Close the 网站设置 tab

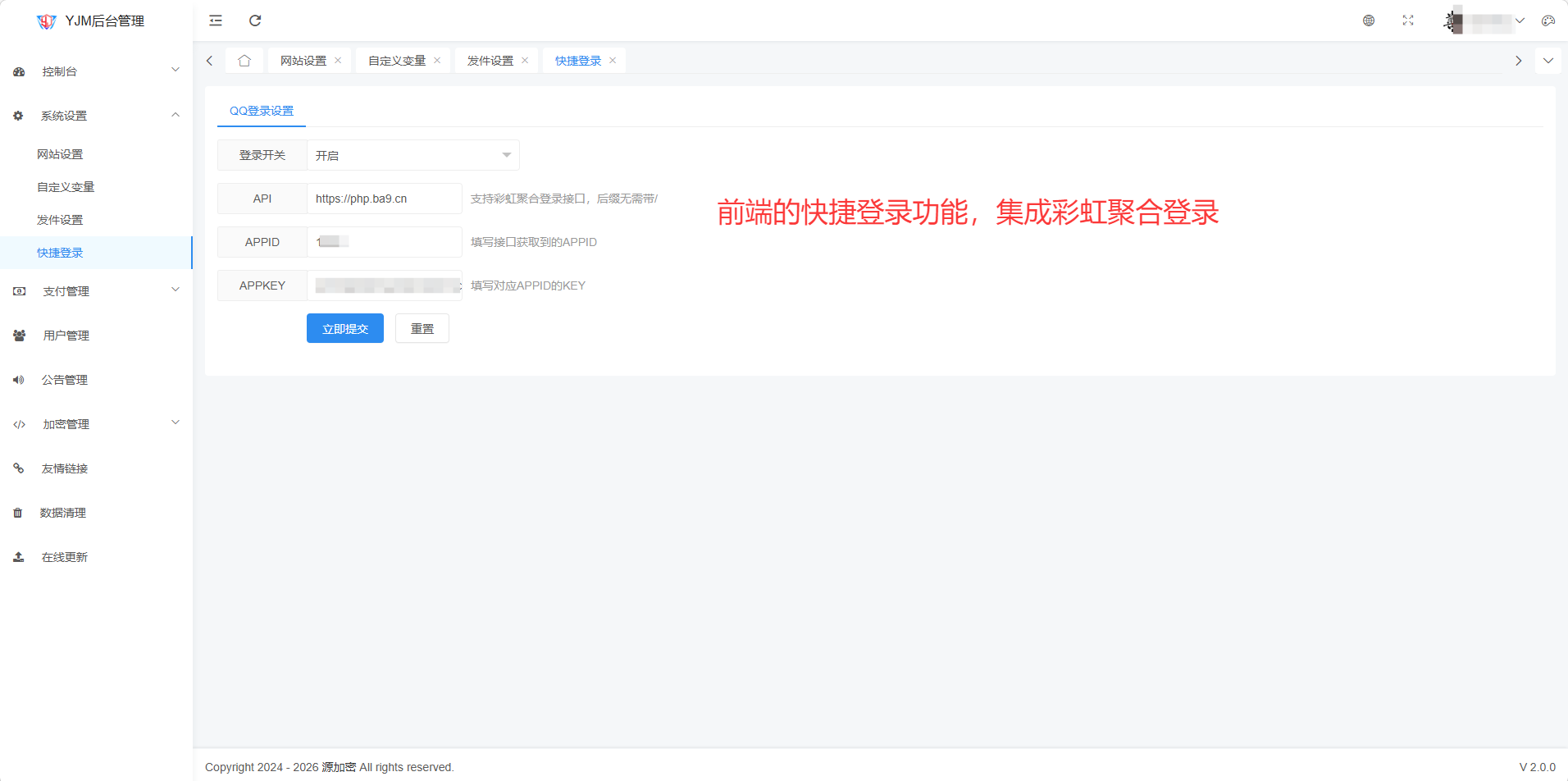[x=338, y=61]
